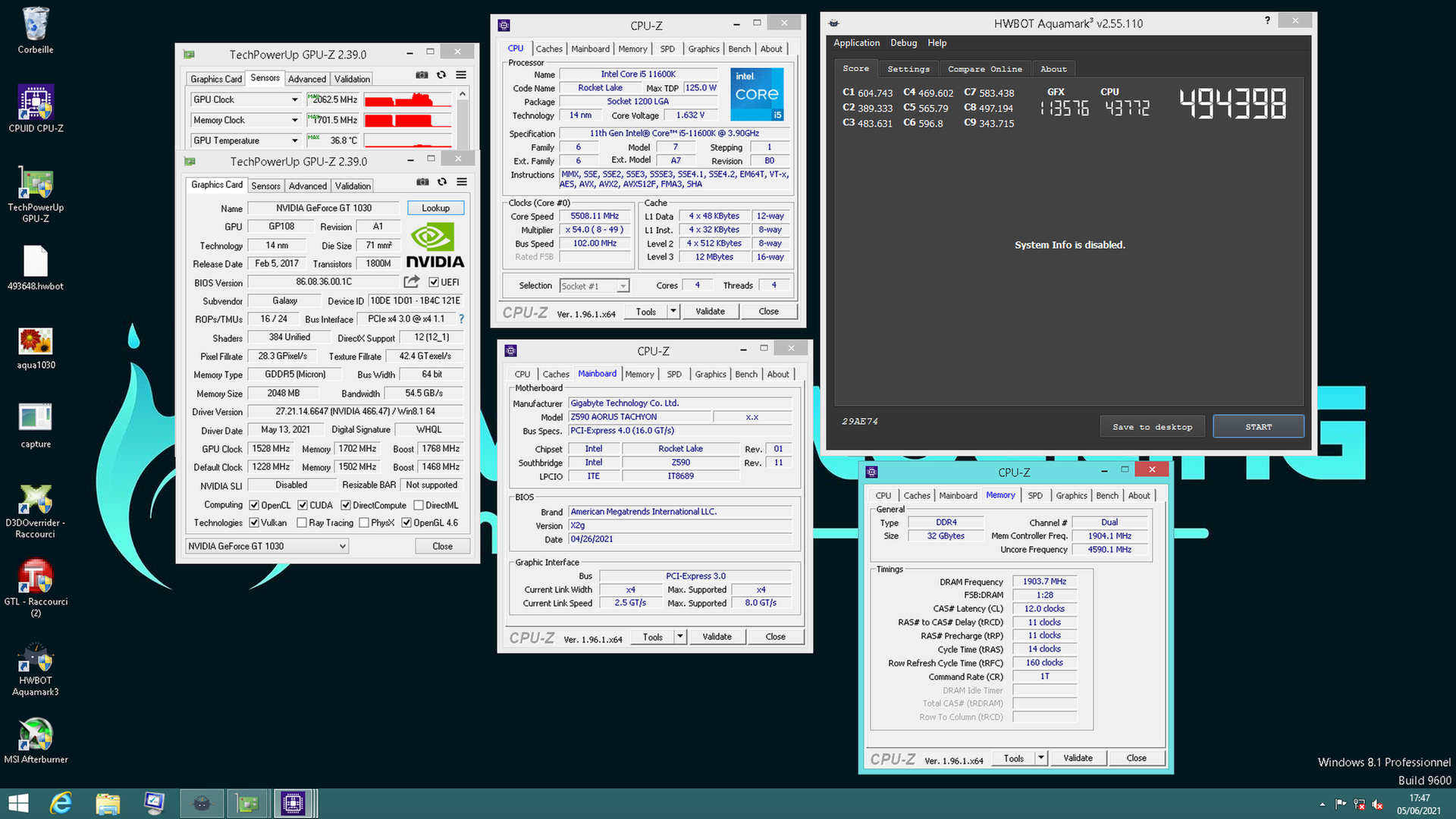Expand the GPU Clock sensor dropdown
This screenshot has width=1456, height=819.
[x=295, y=100]
